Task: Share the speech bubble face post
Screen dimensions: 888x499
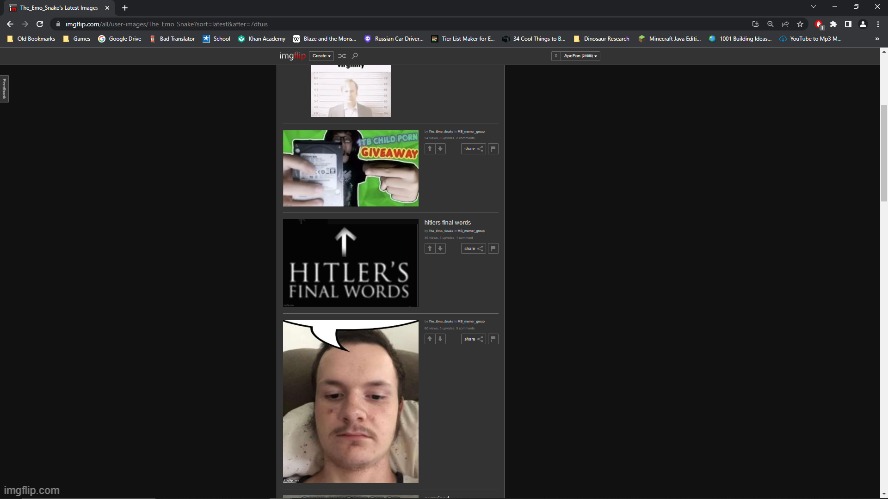Action: [473, 339]
